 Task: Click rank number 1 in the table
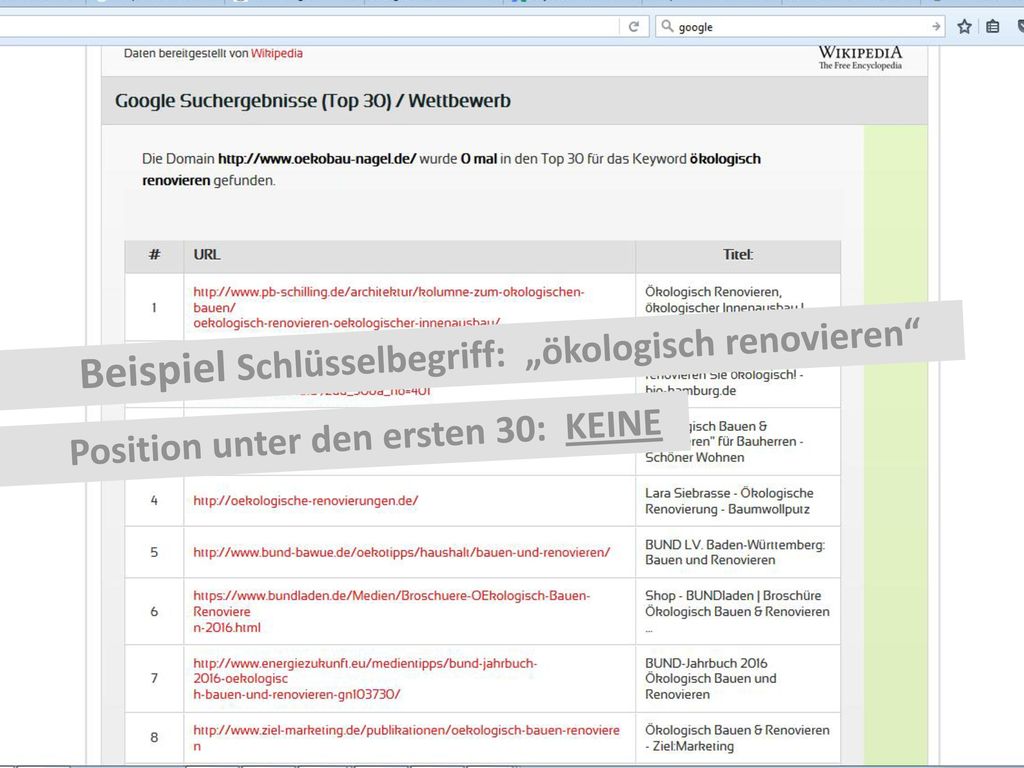click(x=154, y=307)
